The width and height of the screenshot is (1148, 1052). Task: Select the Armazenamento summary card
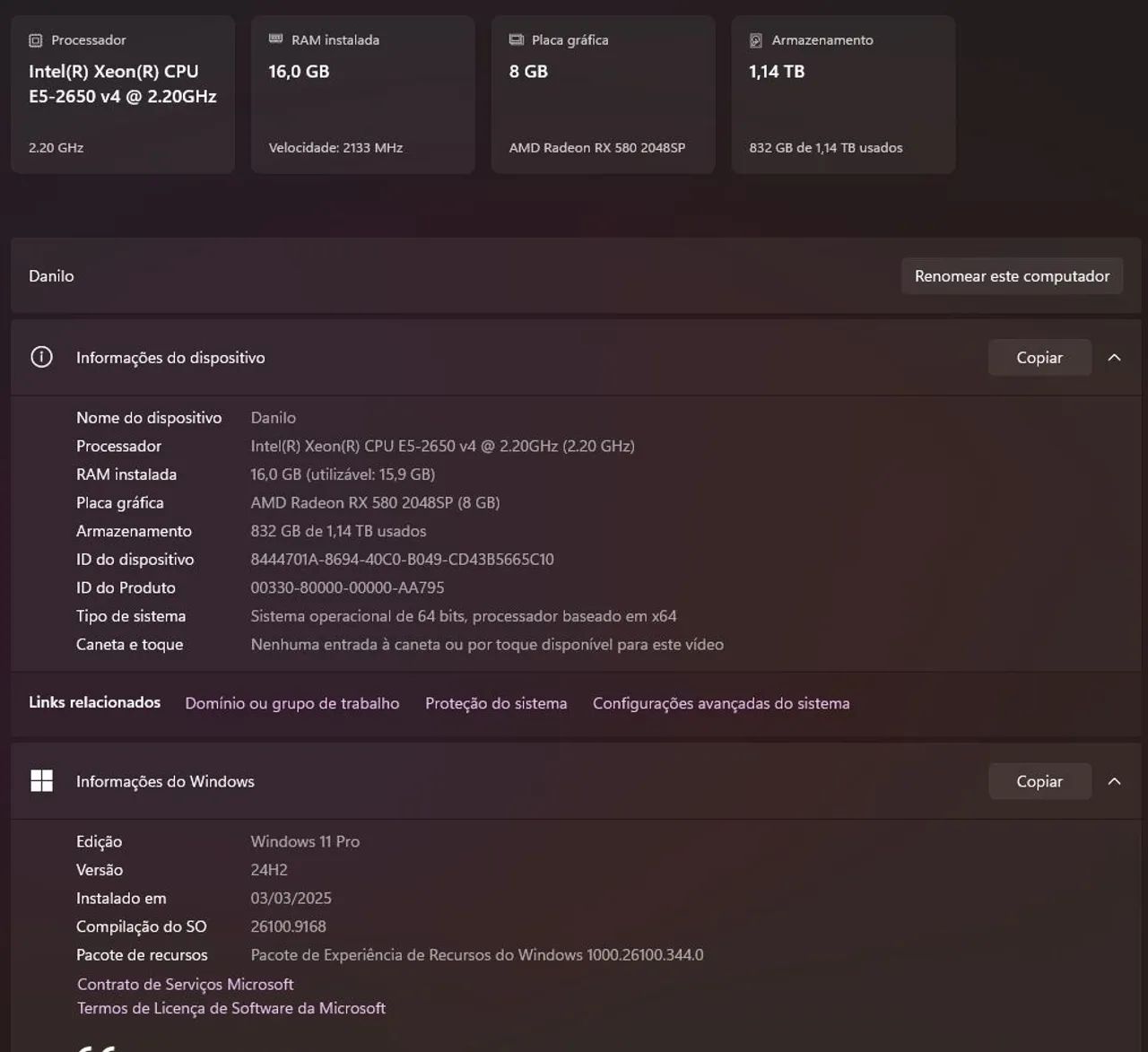(x=843, y=94)
